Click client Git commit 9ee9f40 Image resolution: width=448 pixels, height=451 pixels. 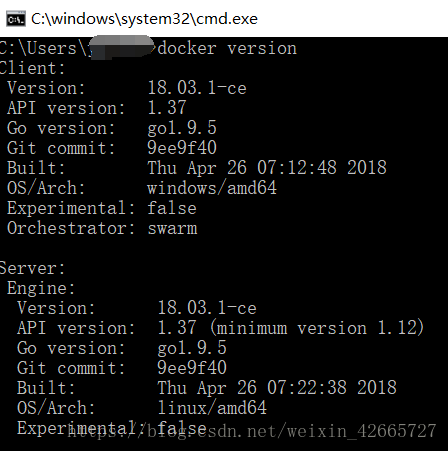tap(182, 148)
